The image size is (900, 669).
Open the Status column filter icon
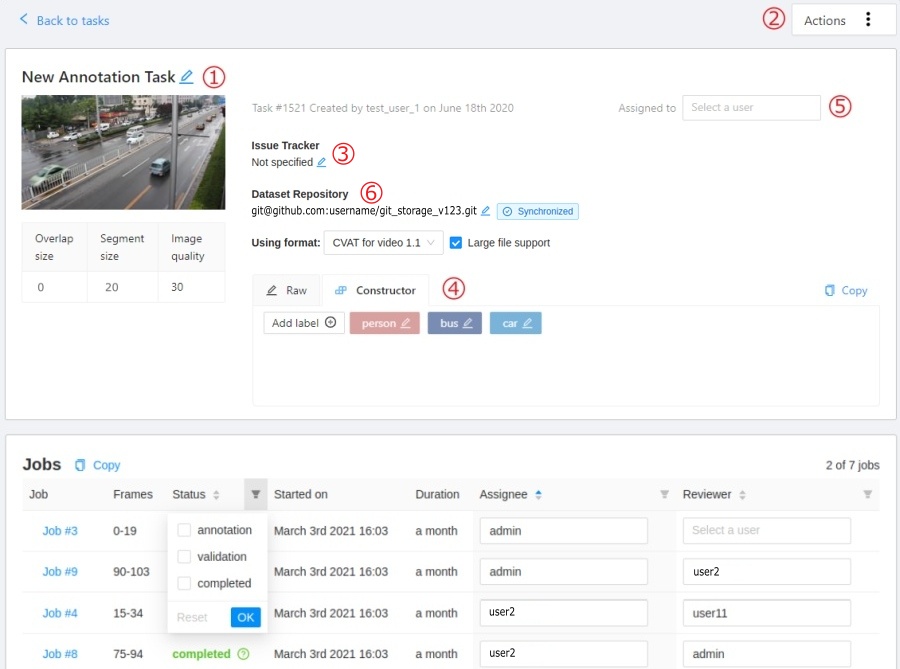(256, 494)
